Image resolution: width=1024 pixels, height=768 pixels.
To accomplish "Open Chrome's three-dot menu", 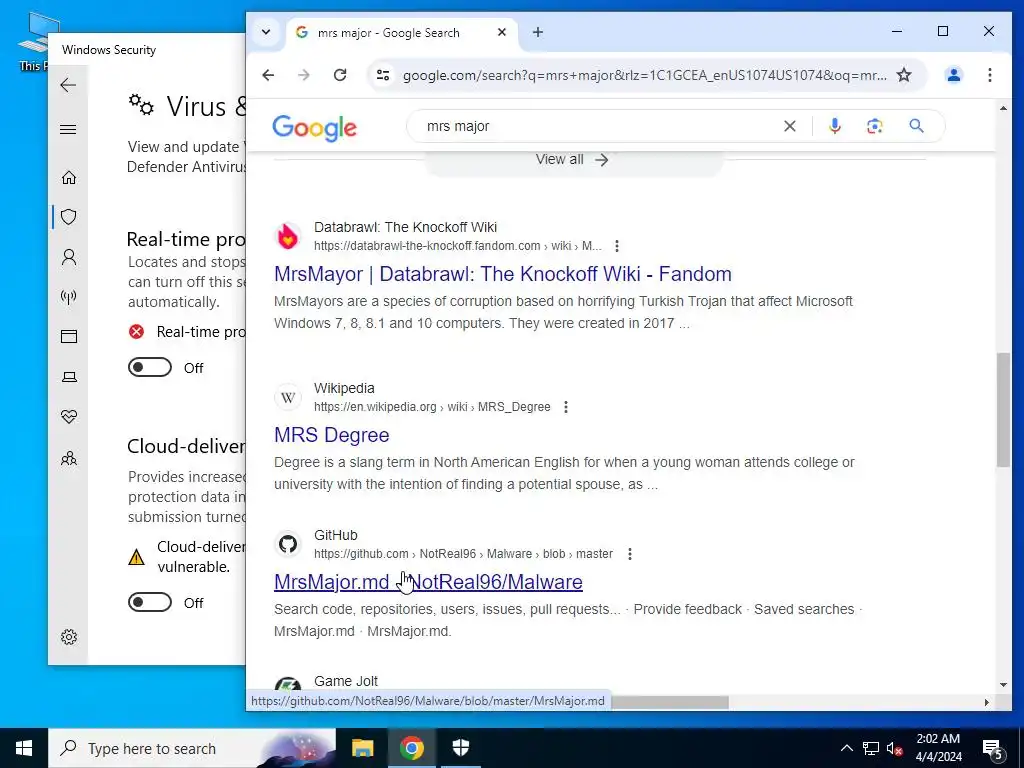I will point(990,75).
